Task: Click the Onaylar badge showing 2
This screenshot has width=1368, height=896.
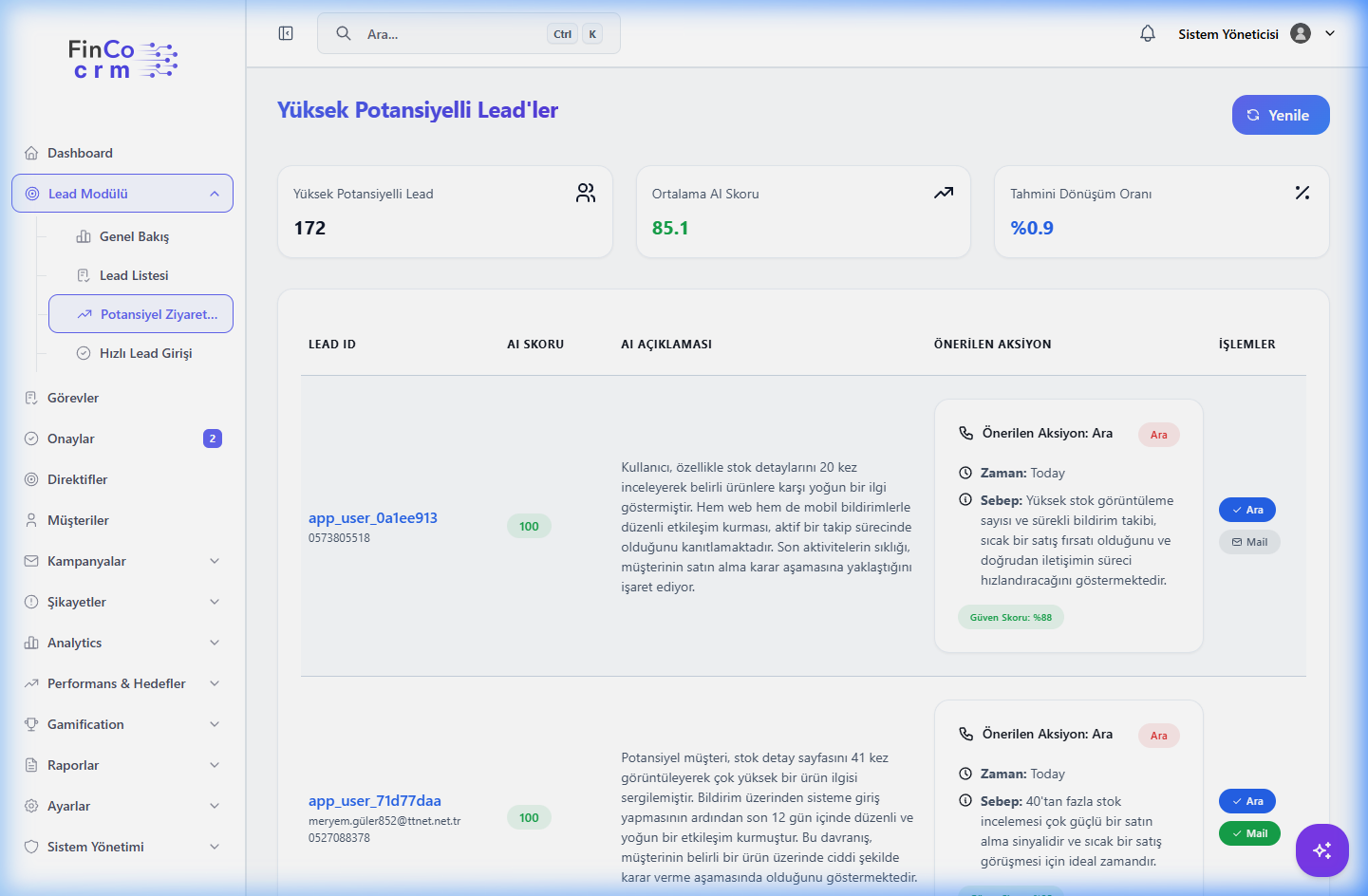Action: pyautogui.click(x=213, y=439)
